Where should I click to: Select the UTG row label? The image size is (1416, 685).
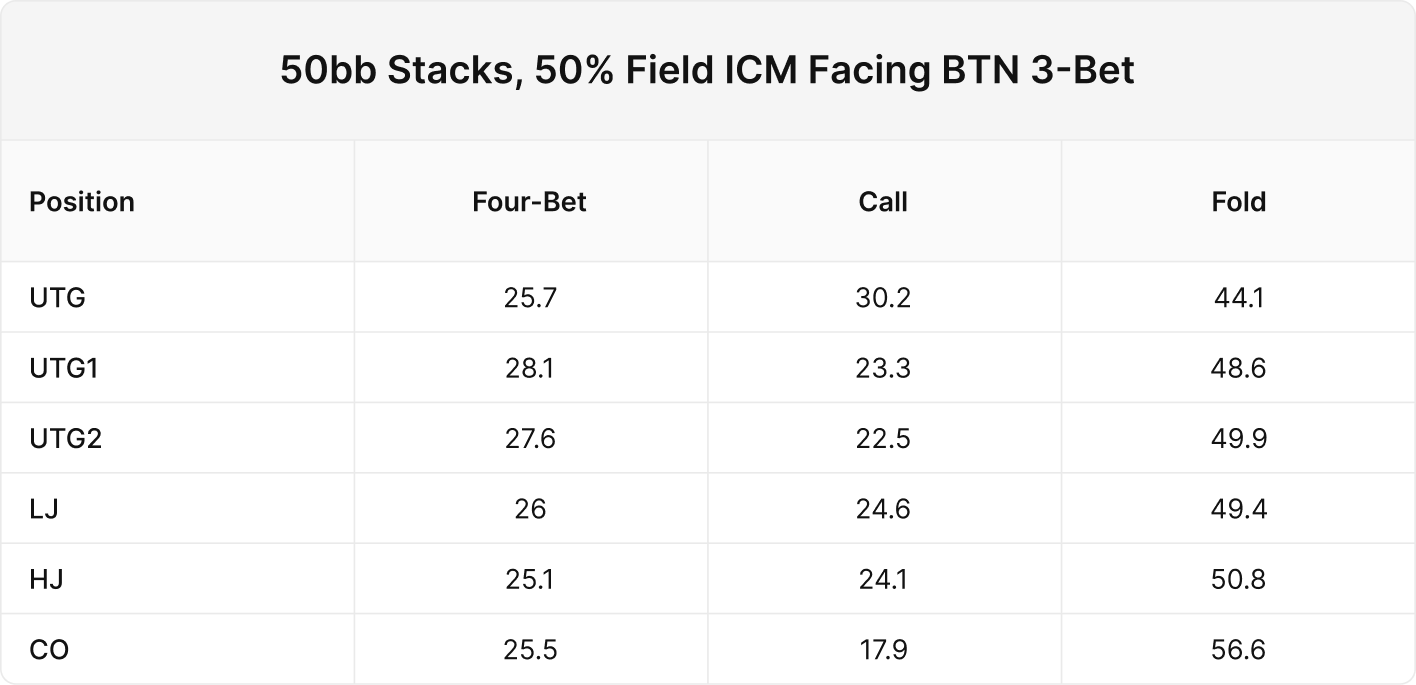tap(58, 298)
